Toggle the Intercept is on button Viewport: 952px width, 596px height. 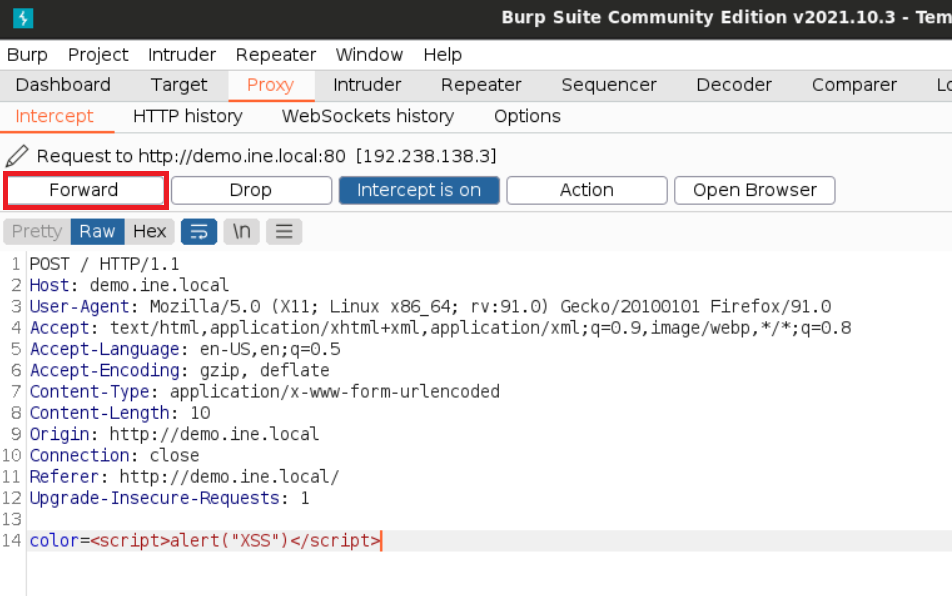click(x=419, y=190)
